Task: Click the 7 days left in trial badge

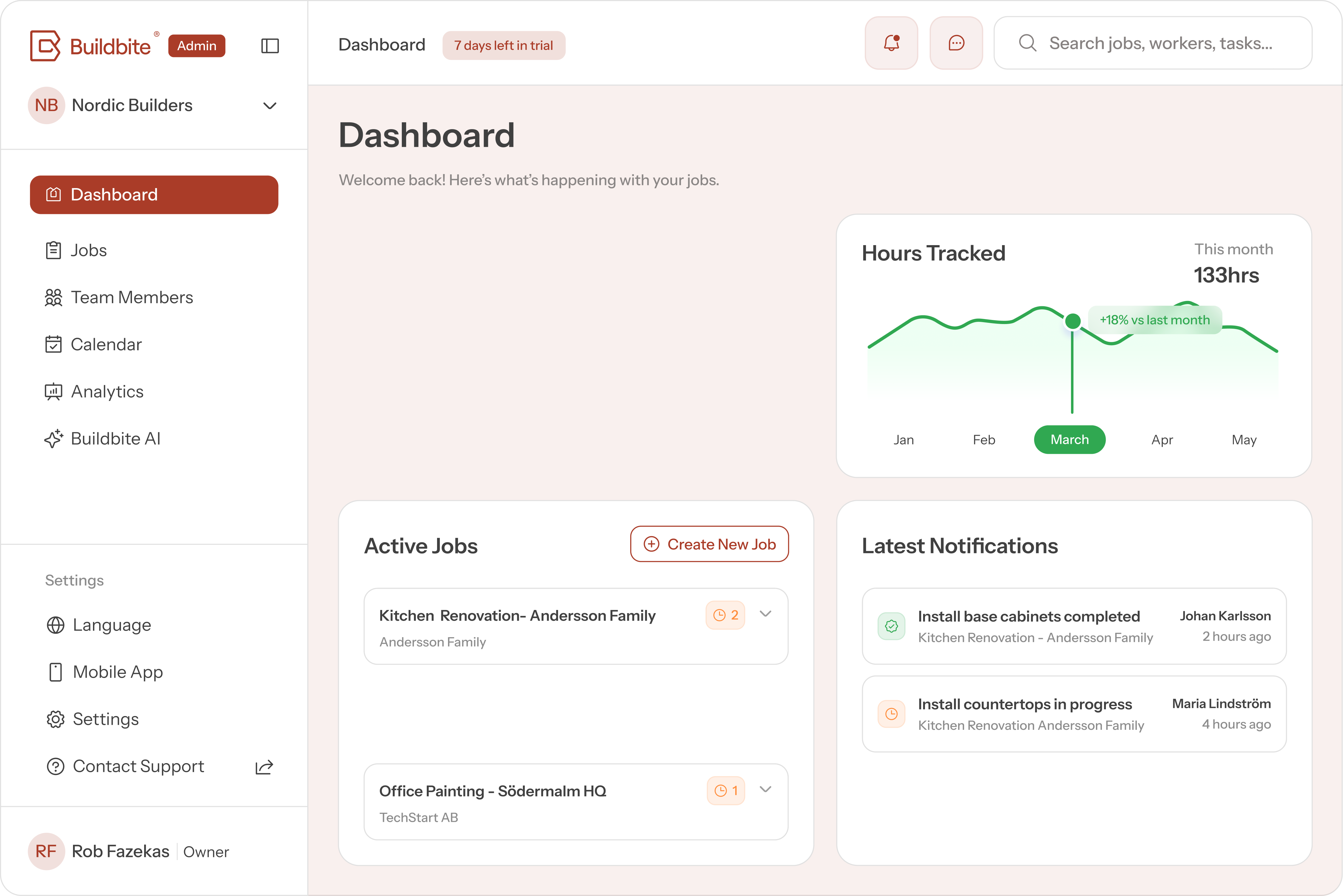Action: (504, 45)
